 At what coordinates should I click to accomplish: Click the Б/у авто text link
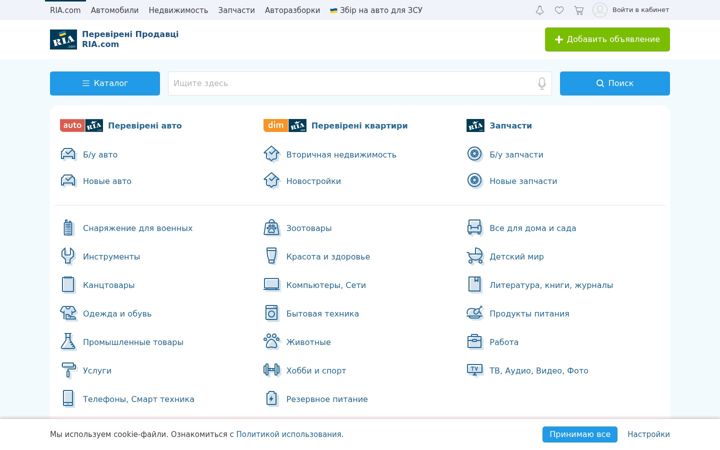point(100,155)
